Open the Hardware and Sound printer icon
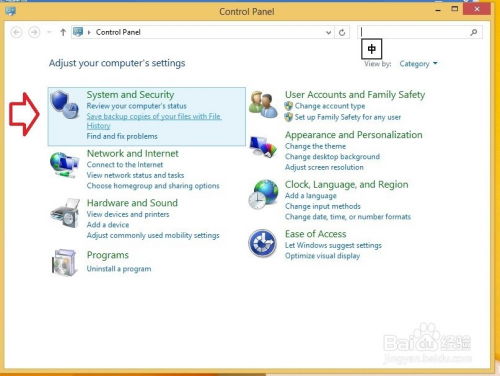This screenshot has height=376, width=500. pyautogui.click(x=65, y=214)
